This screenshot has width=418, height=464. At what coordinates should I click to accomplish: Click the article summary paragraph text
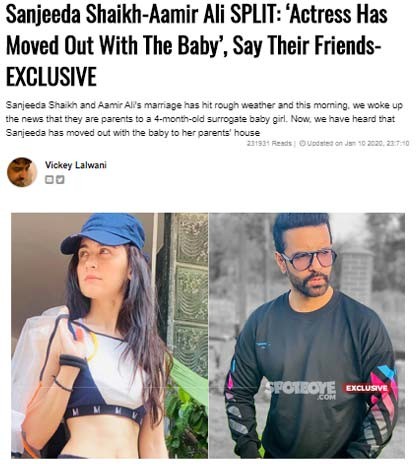204,119
